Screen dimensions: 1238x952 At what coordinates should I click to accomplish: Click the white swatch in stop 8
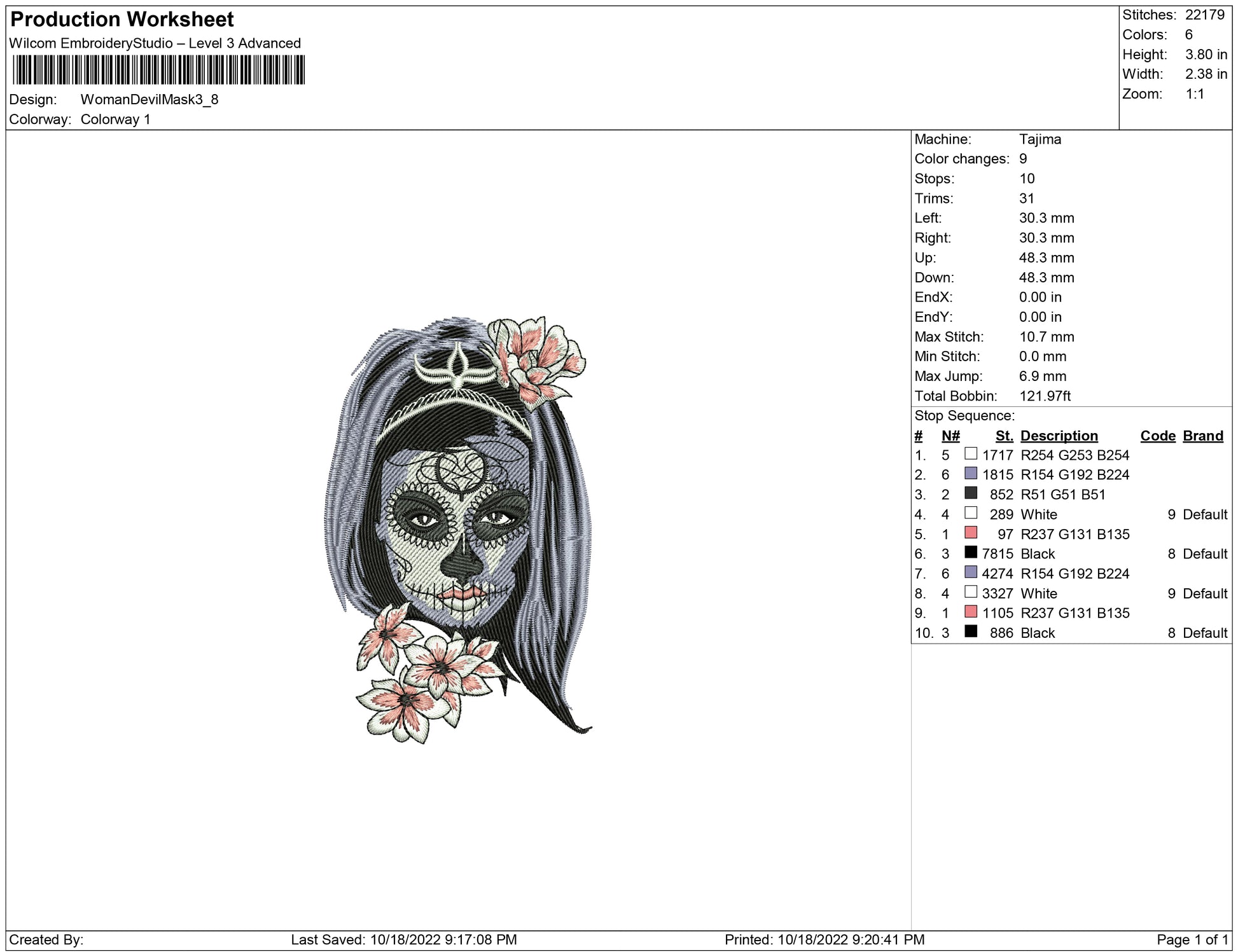[970, 591]
